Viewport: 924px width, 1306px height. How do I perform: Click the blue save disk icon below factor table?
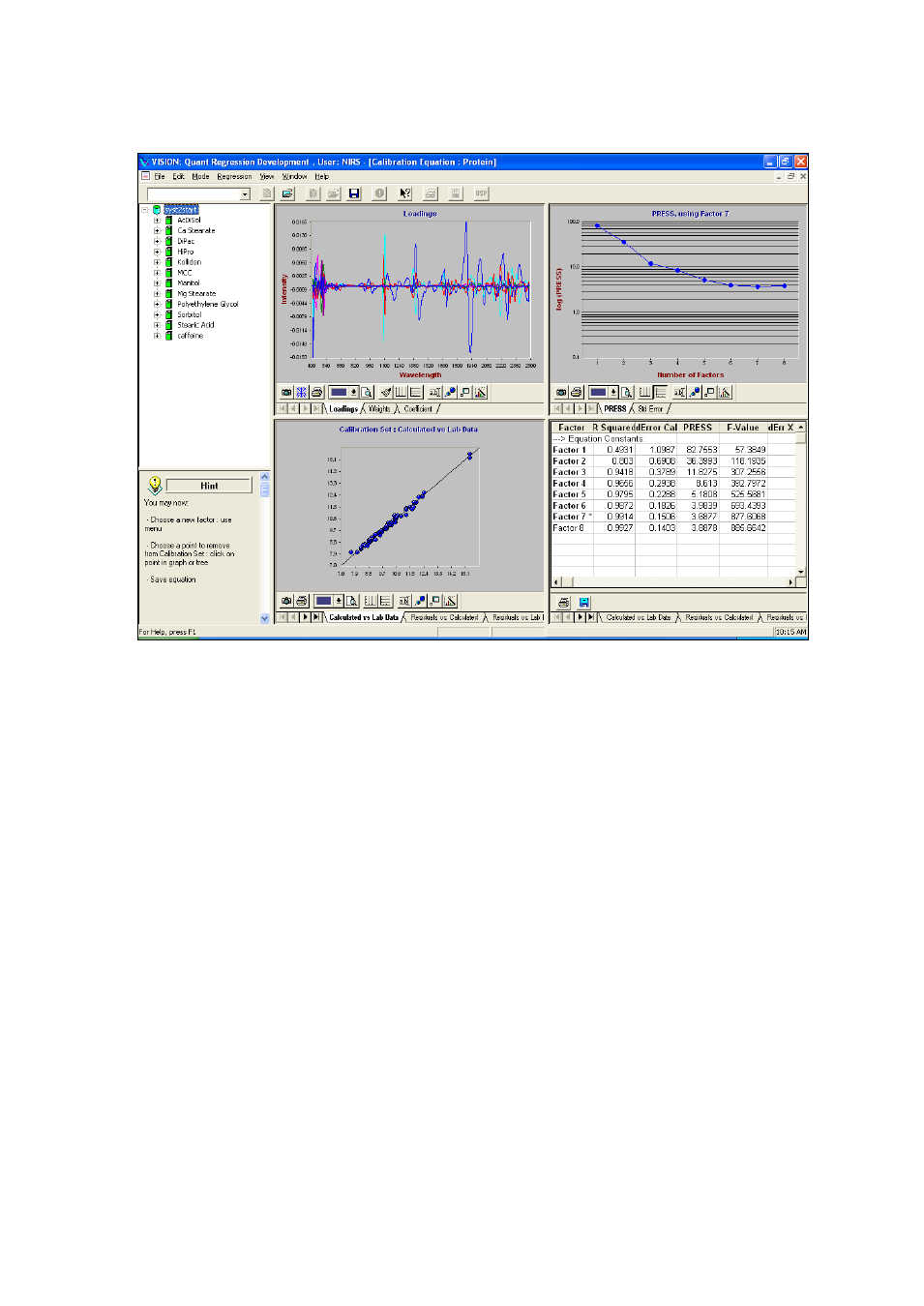pyautogui.click(x=584, y=602)
